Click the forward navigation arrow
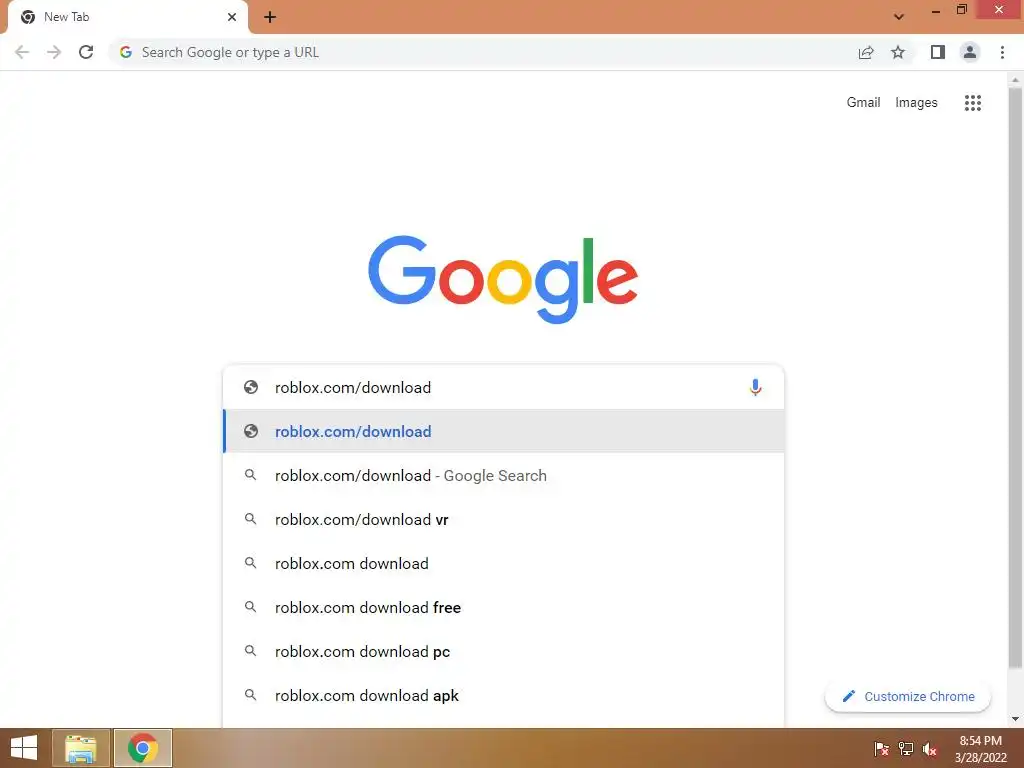Screen dimensions: 1024x768 [54, 52]
